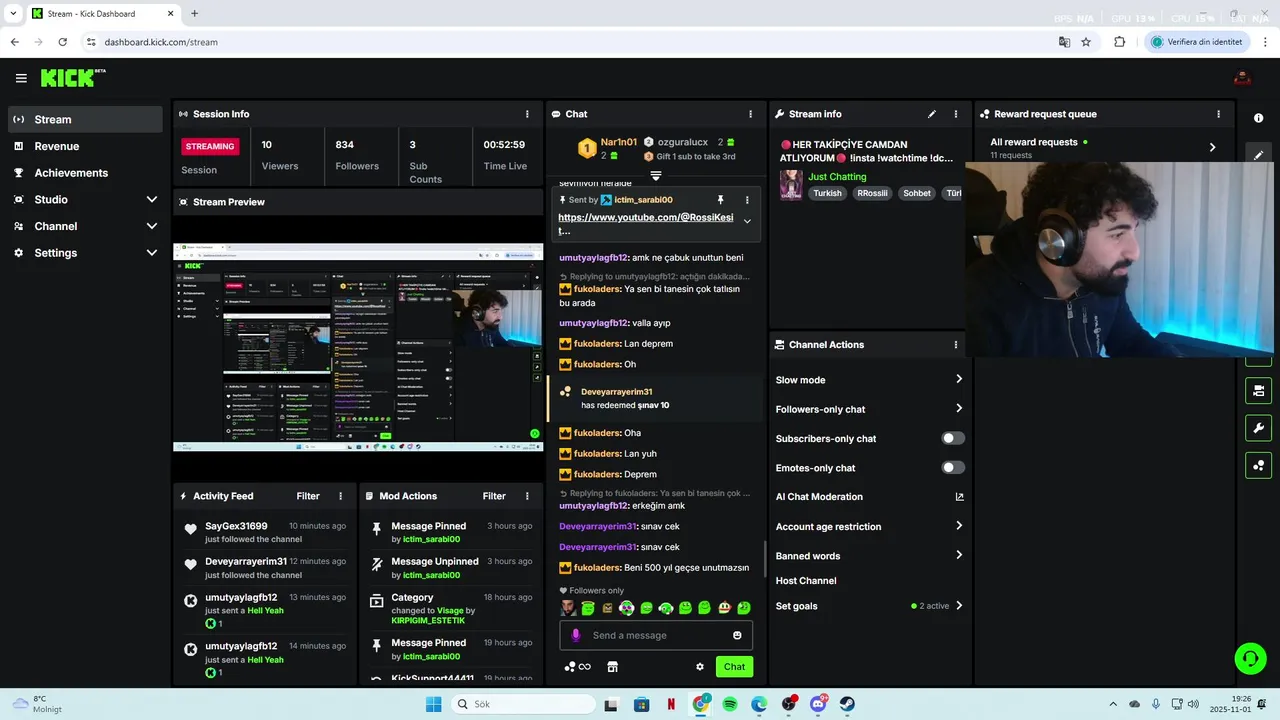
Task: Go to Achievements in sidebar
Action: pos(84,173)
